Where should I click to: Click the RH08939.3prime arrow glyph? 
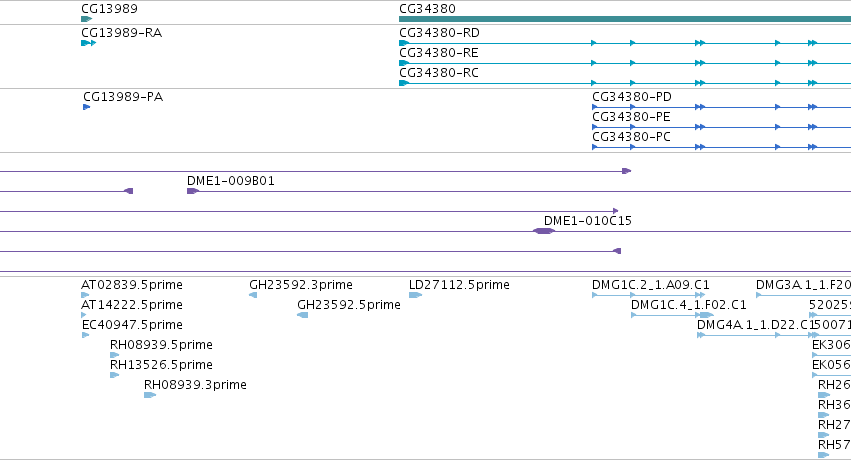click(x=150, y=395)
